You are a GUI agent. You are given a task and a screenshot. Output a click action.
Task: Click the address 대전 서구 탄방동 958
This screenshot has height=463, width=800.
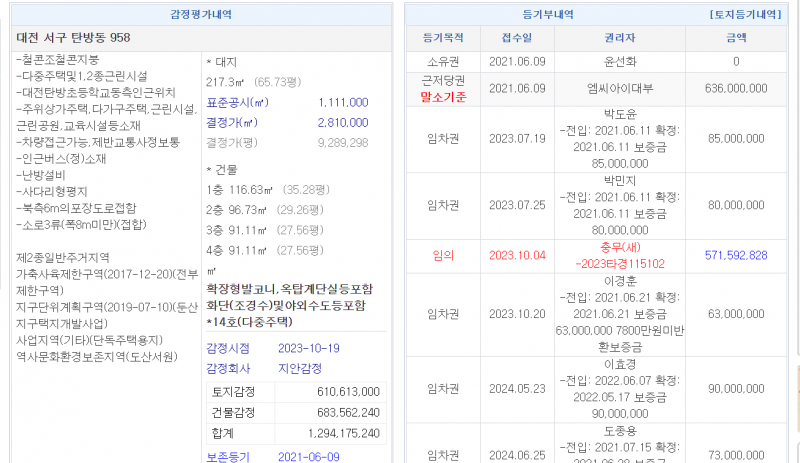(73, 37)
